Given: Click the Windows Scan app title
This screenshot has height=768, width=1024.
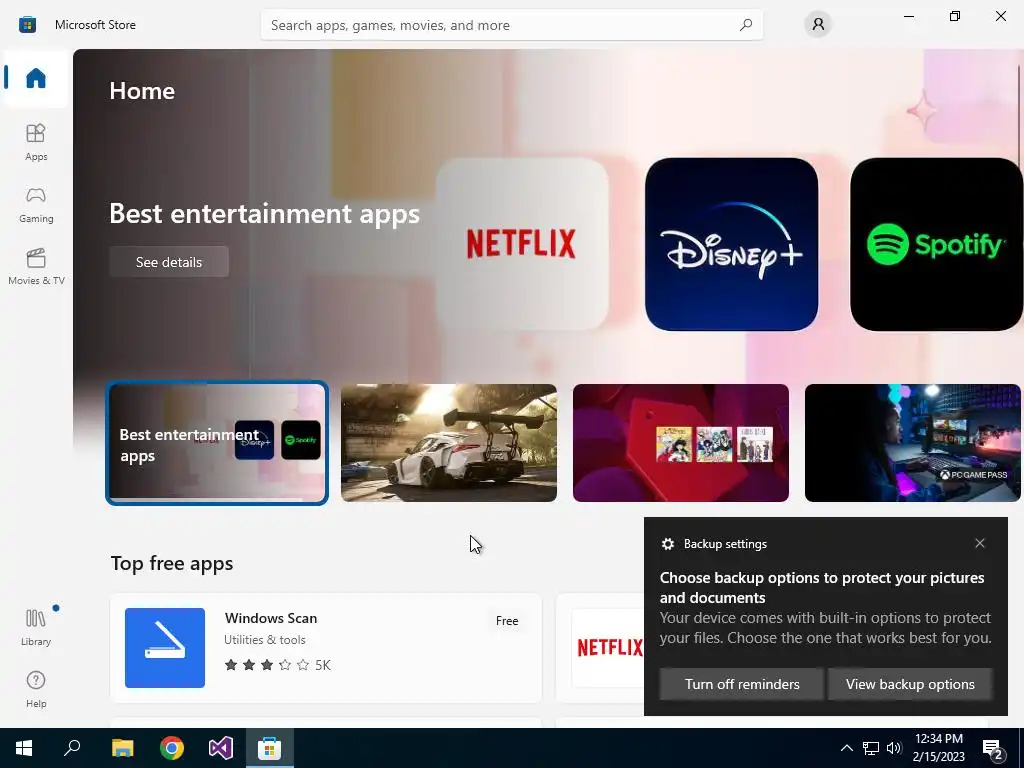Looking at the screenshot, I should pyautogui.click(x=271, y=618).
